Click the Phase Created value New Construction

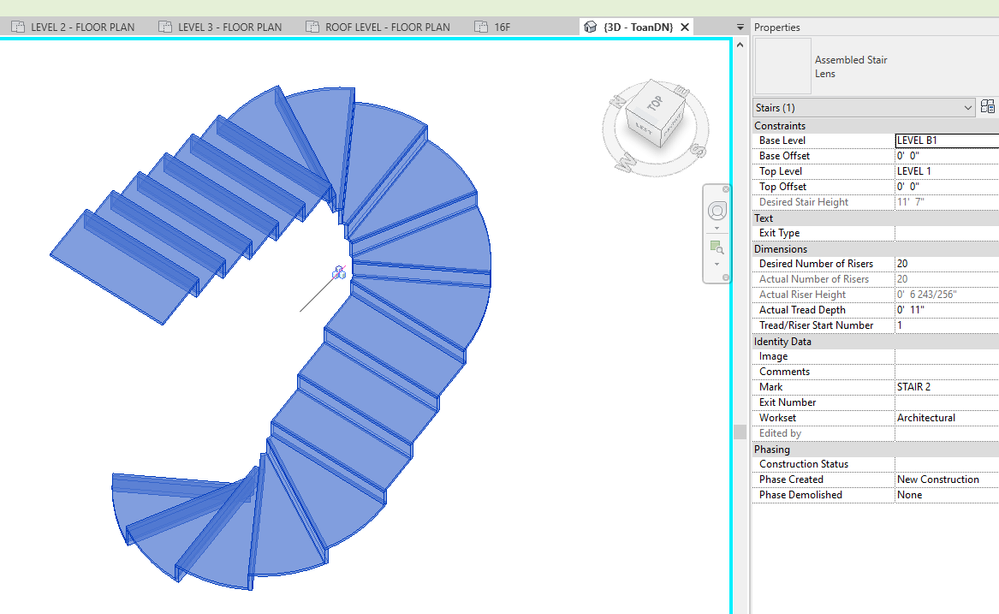[947, 480]
